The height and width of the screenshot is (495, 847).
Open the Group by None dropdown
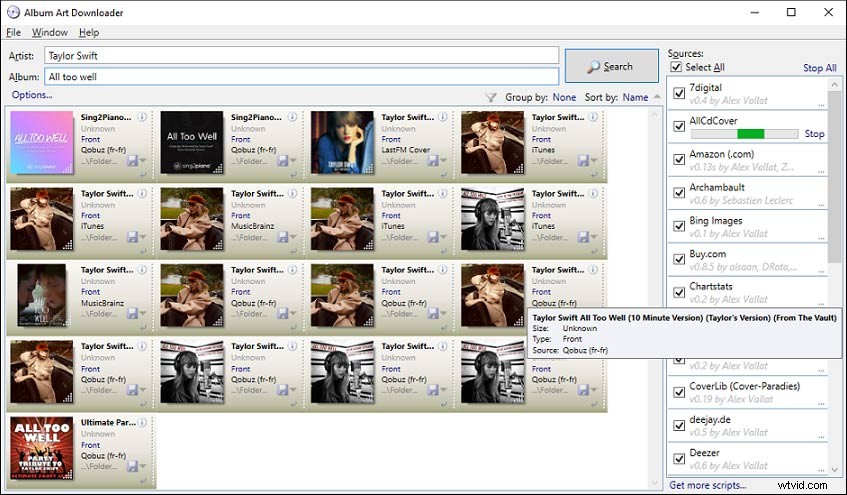coord(564,98)
